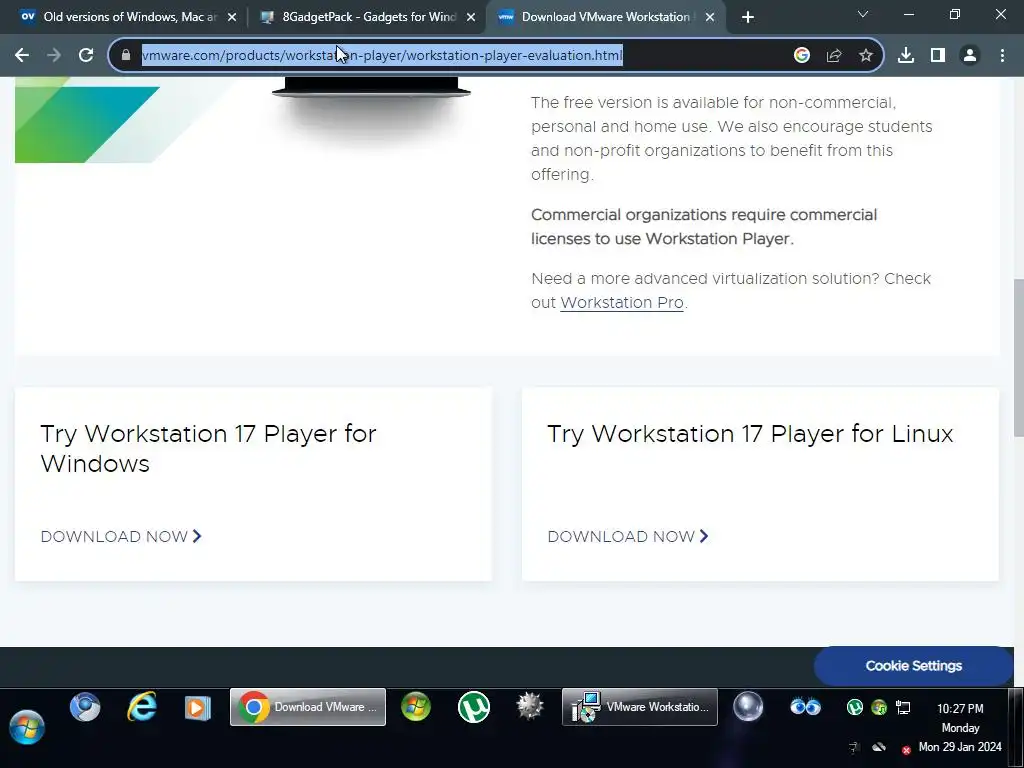
Task: Open Windows Media Player taskbar icon
Action: pyautogui.click(x=197, y=708)
